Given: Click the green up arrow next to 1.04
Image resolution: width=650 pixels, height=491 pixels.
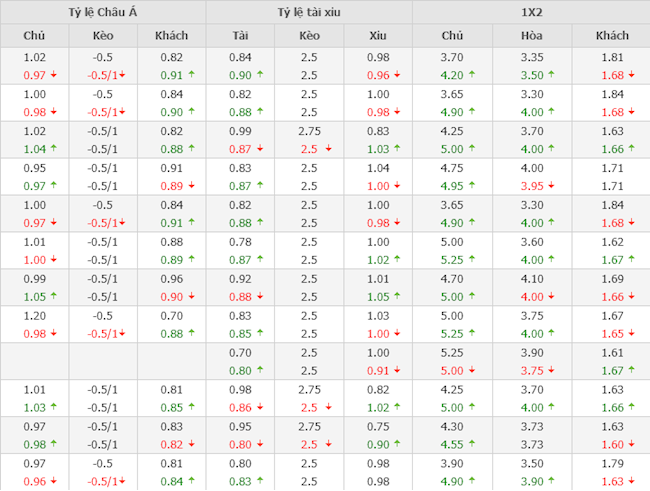Looking at the screenshot, I should click(x=53, y=148).
